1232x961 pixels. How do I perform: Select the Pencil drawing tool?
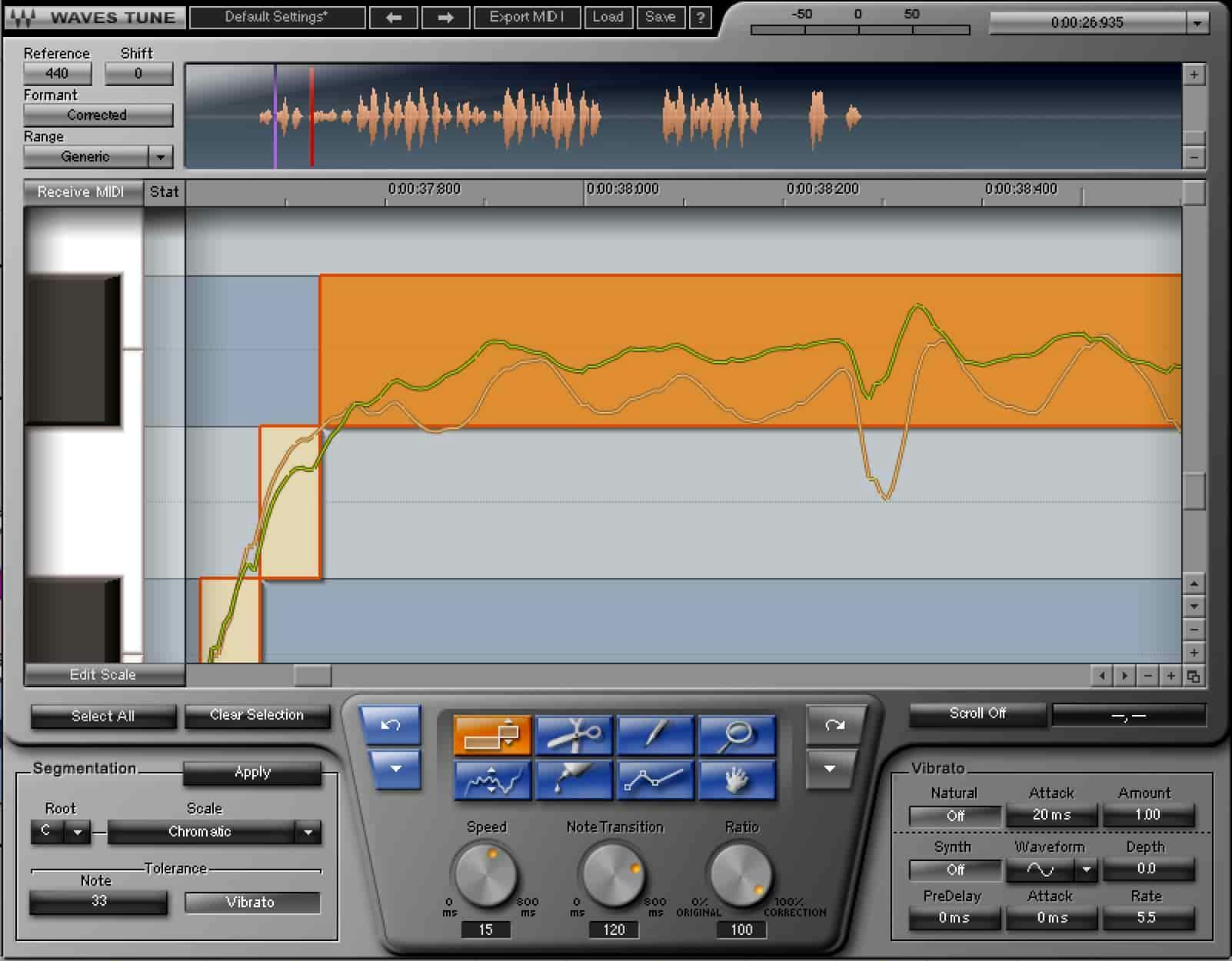[655, 735]
